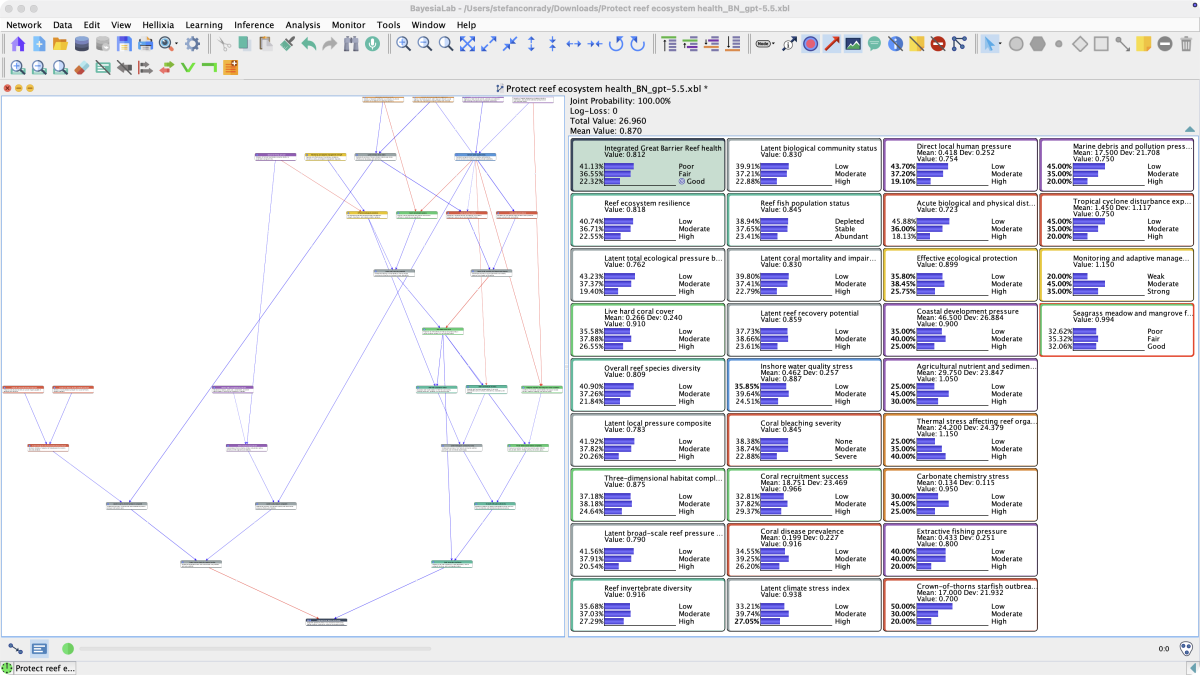Toggle the crossed-out yellow note button

pos(916,44)
